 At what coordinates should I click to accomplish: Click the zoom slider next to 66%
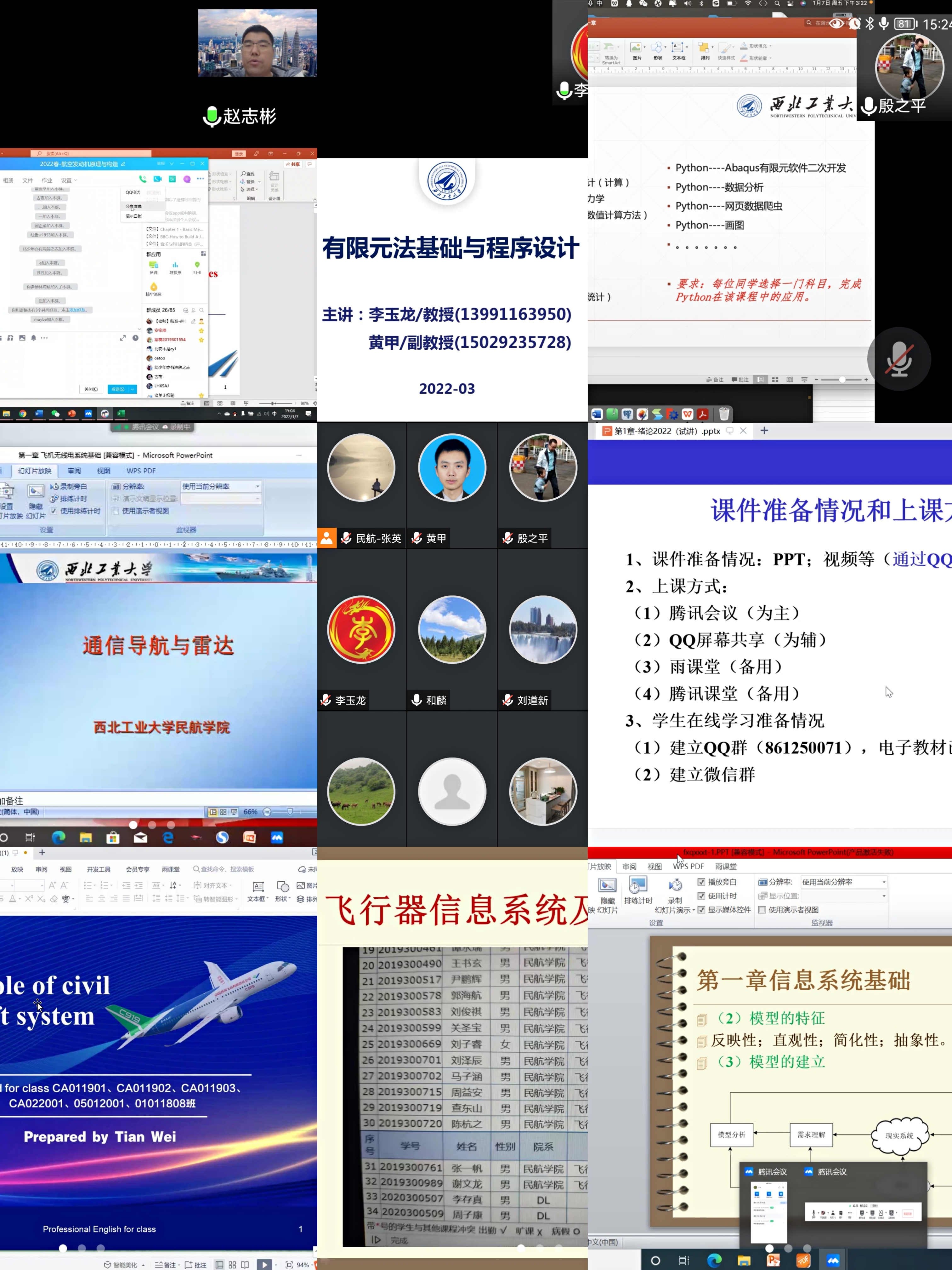[x=290, y=812]
